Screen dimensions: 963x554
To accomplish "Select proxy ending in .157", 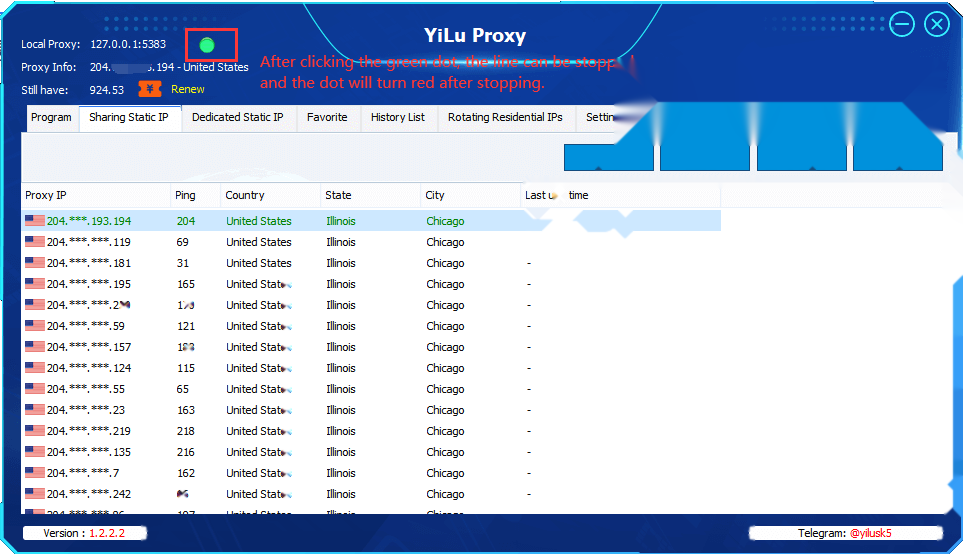I will coord(371,347).
